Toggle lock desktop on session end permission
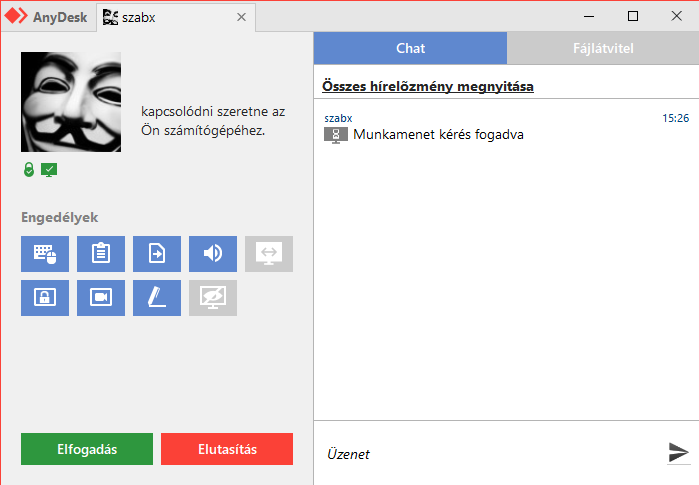Viewport: 699px width, 485px height. (x=45, y=298)
